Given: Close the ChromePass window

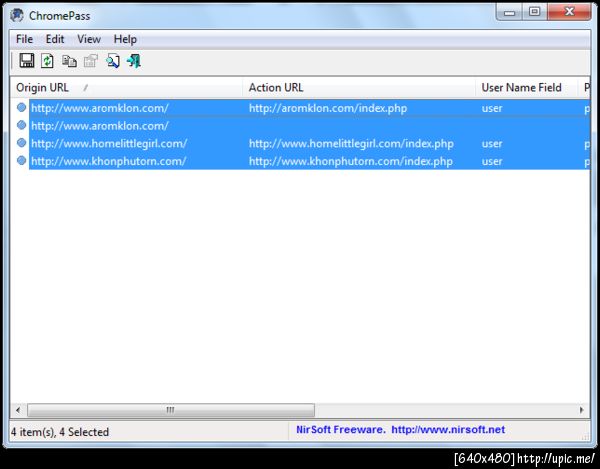Looking at the screenshot, I should tap(569, 12).
